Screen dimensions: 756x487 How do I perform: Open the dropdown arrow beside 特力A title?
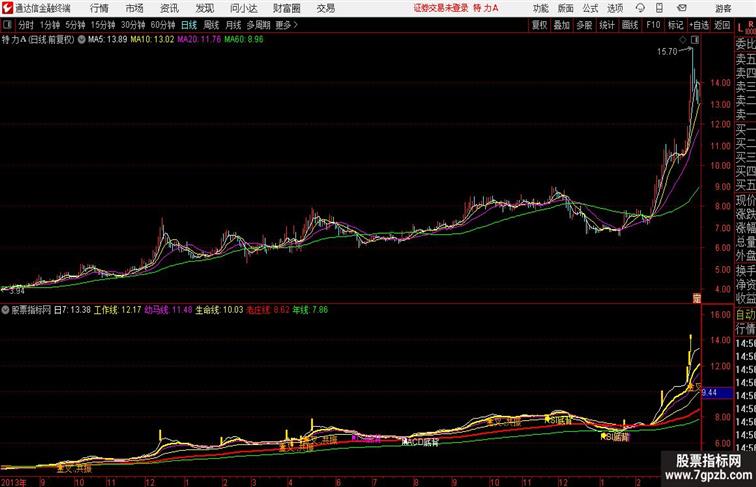point(81,40)
